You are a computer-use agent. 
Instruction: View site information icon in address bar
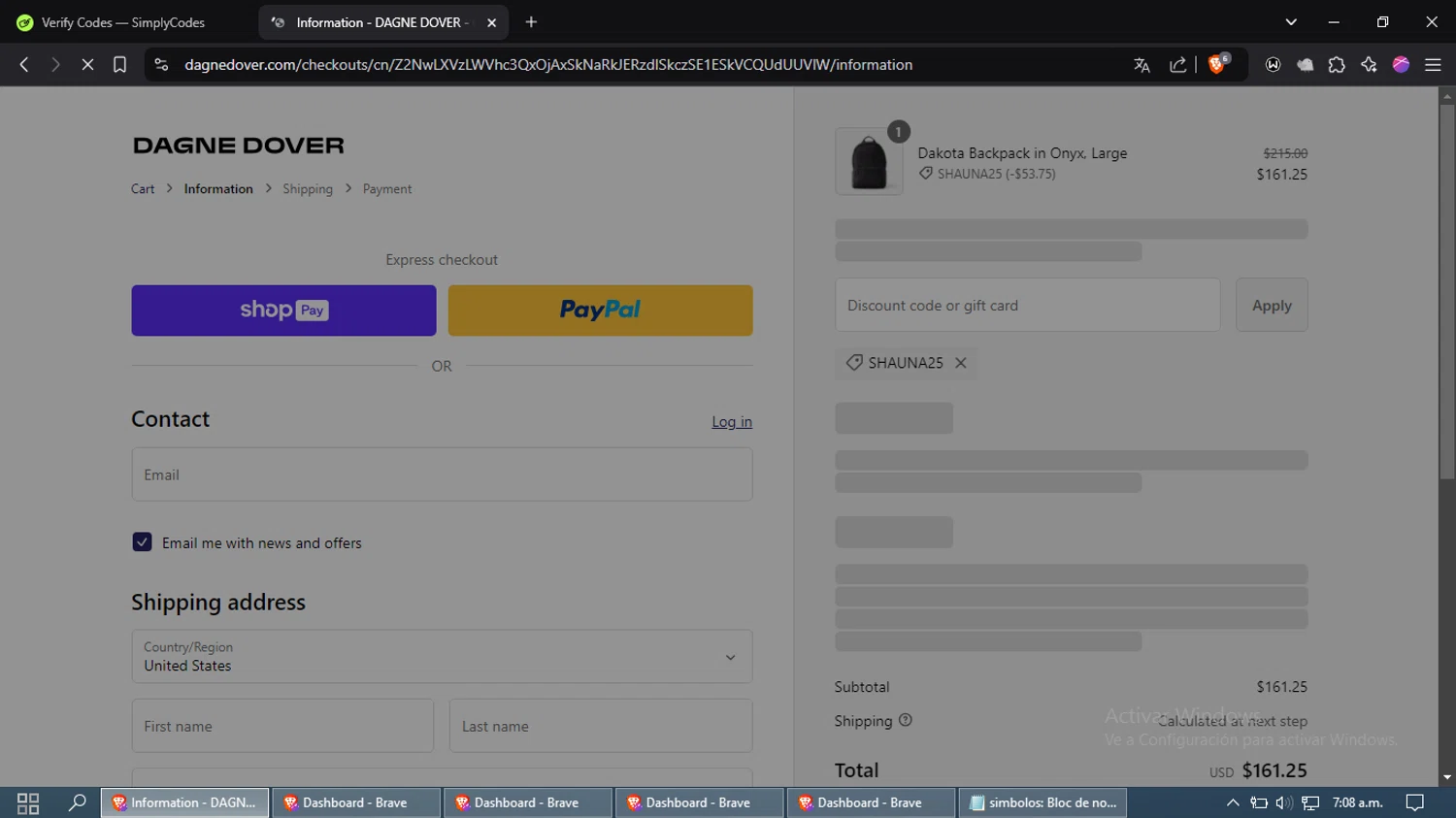tap(161, 65)
